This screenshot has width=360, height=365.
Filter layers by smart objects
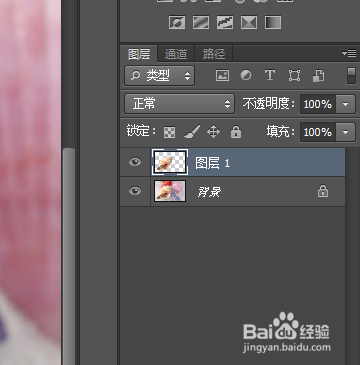tap(318, 75)
